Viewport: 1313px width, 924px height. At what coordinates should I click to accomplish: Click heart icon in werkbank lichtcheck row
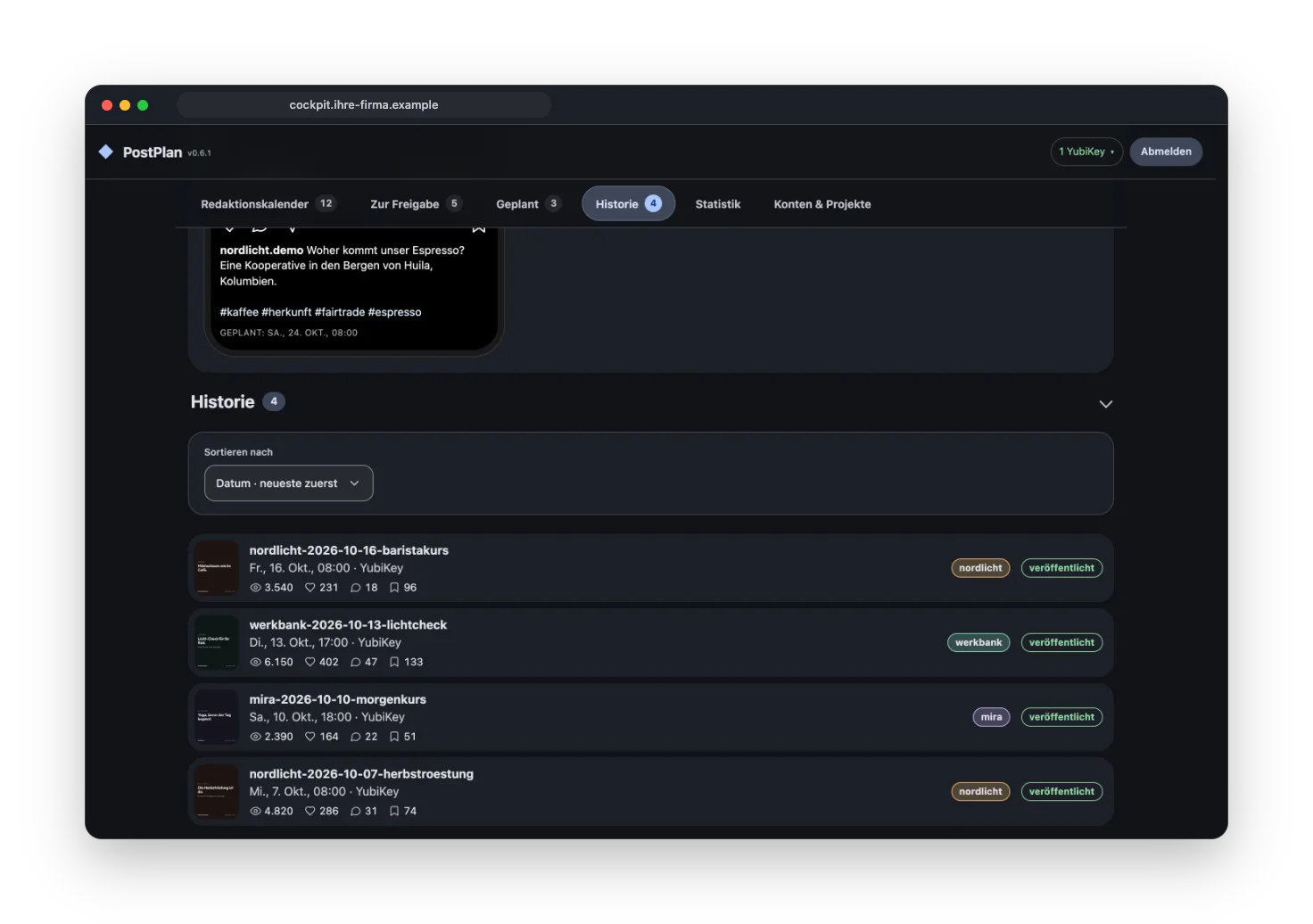pyautogui.click(x=310, y=662)
